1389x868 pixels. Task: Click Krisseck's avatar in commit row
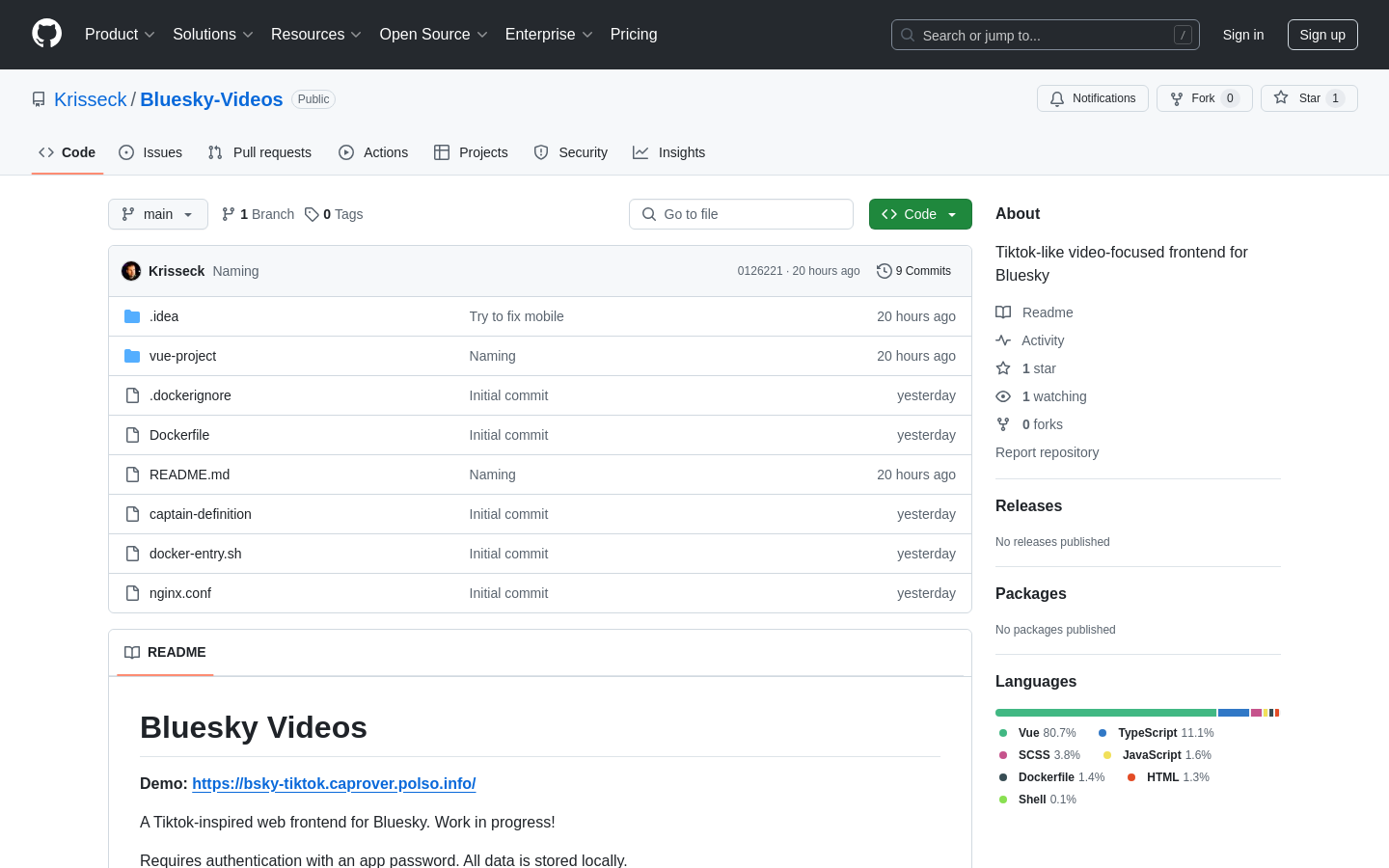(x=131, y=271)
